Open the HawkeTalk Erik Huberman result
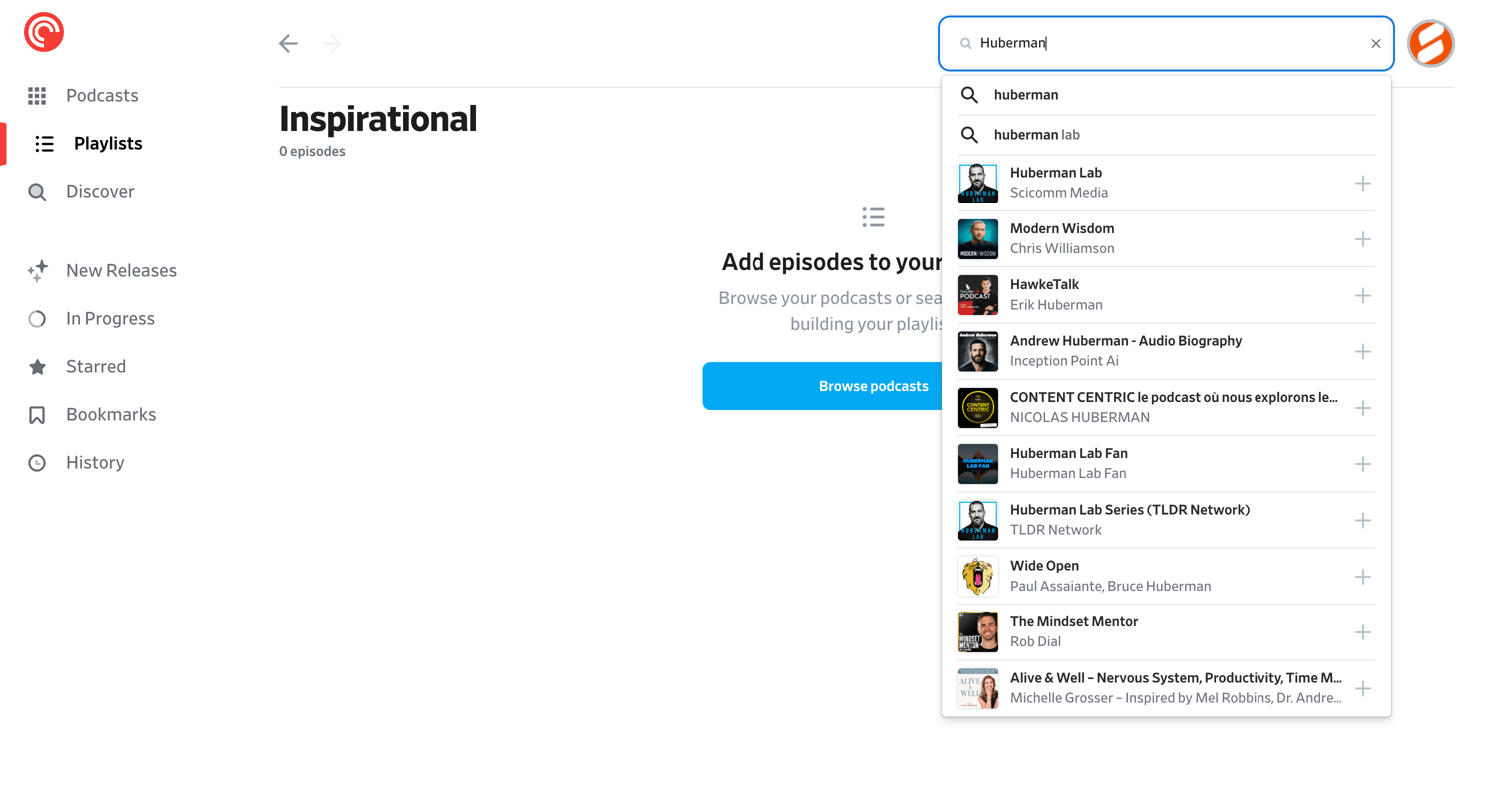The image size is (1509, 812). (1166, 296)
